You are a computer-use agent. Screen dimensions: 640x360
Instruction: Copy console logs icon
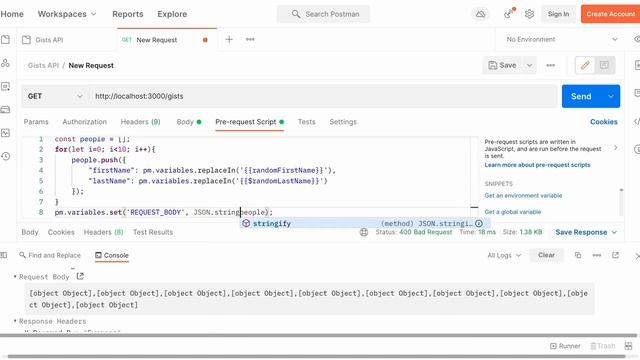click(578, 255)
